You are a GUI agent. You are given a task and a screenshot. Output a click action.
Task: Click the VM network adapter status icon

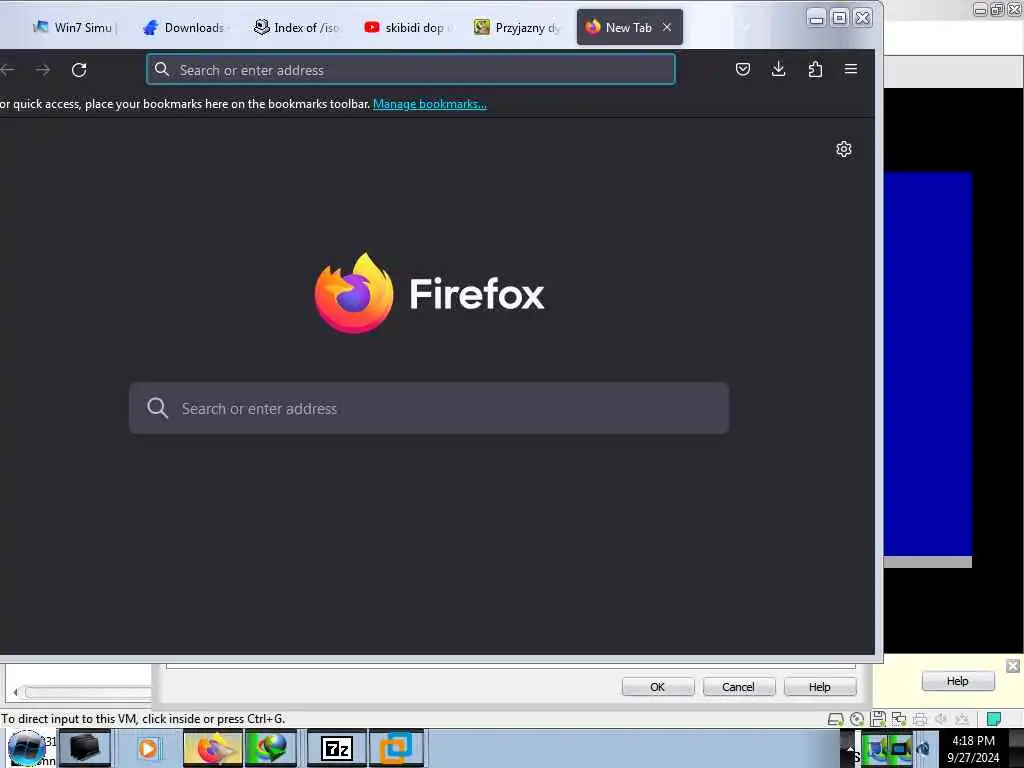coord(899,719)
